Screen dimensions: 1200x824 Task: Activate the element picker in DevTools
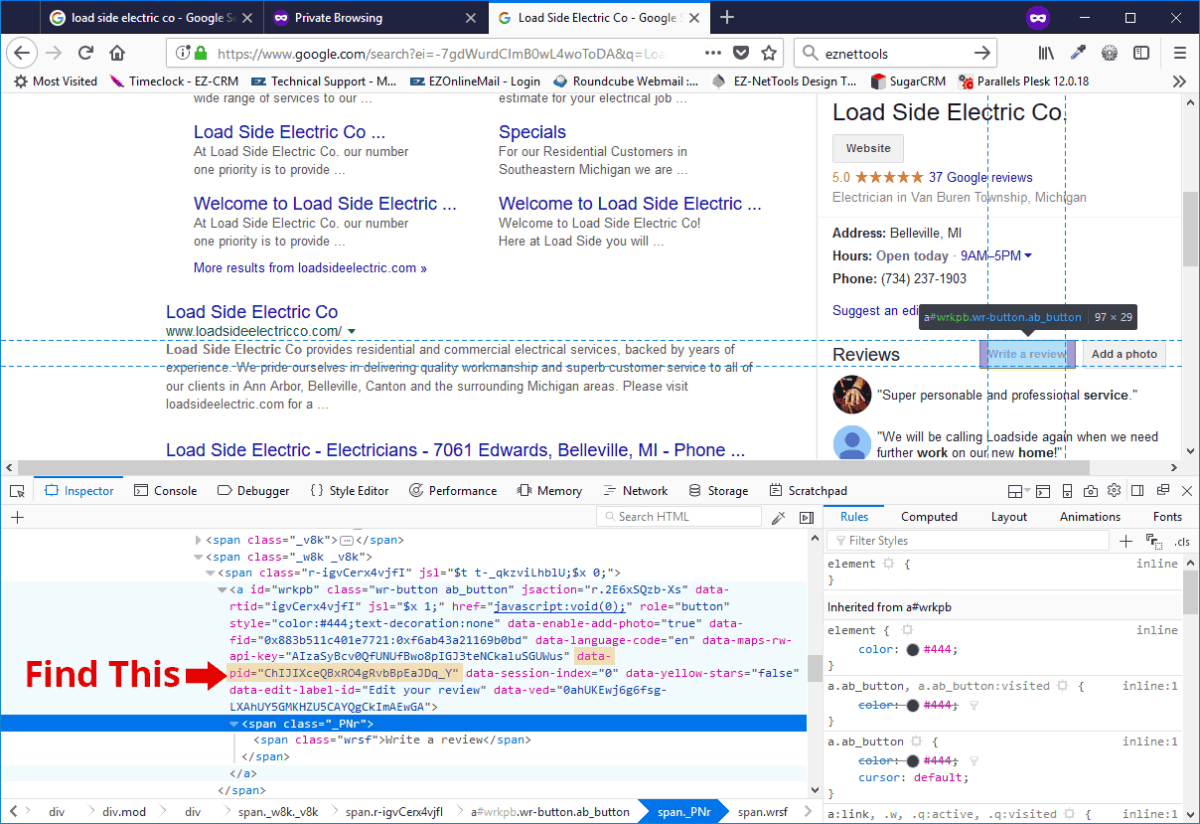point(17,491)
